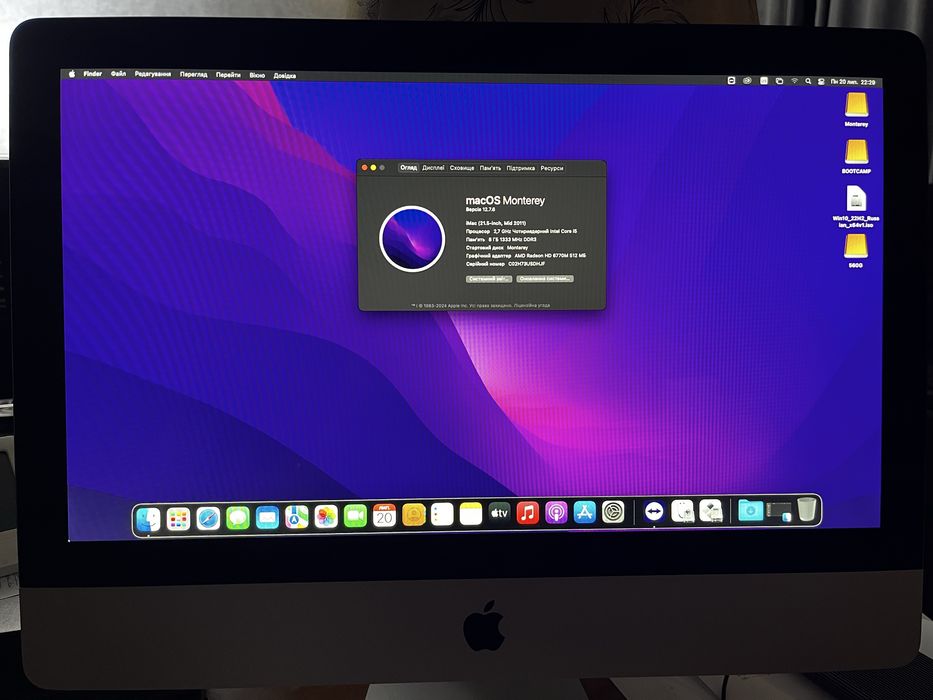
Task: Open the Вікно menu
Action: coord(257,75)
